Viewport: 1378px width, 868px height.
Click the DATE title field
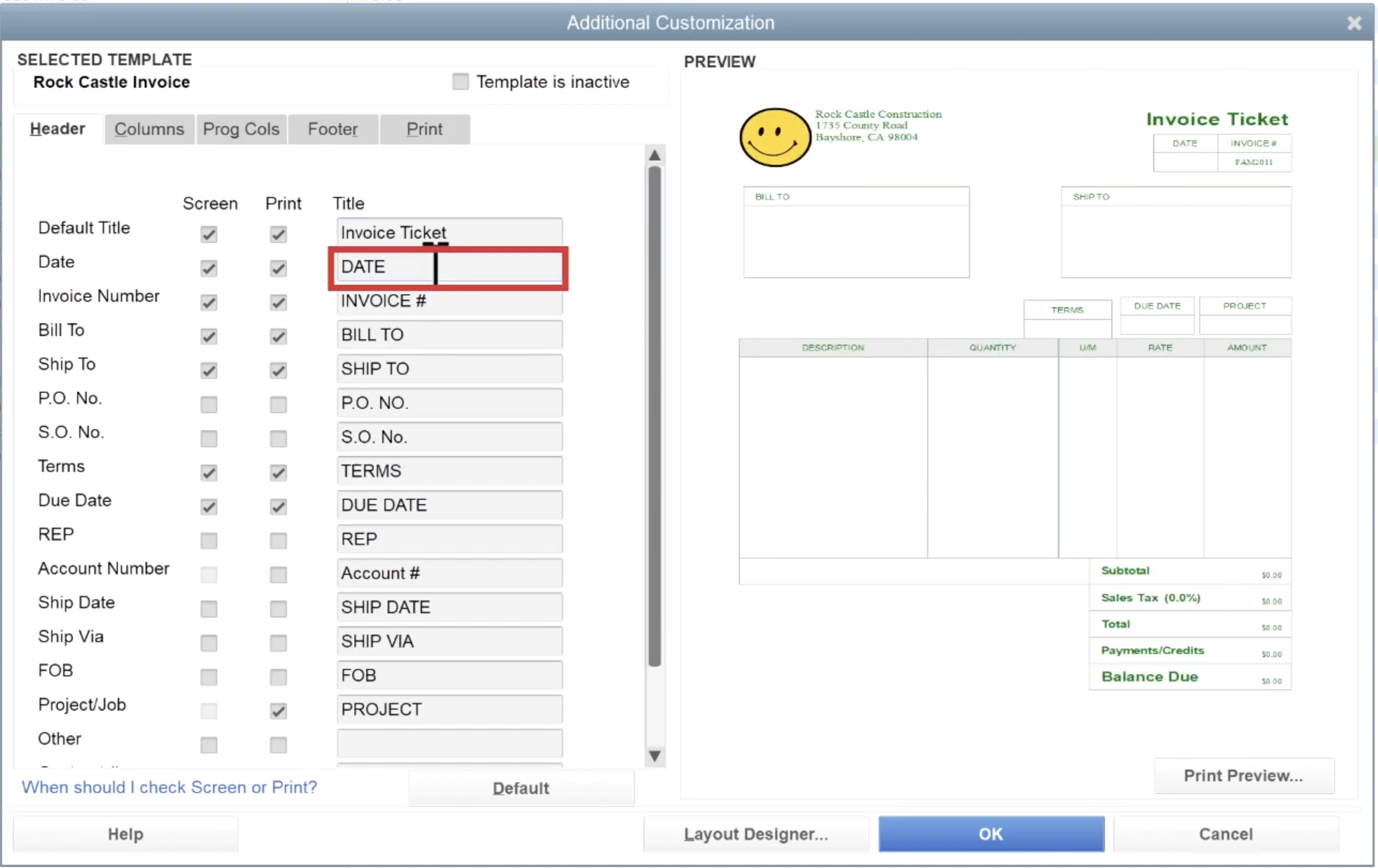[449, 267]
